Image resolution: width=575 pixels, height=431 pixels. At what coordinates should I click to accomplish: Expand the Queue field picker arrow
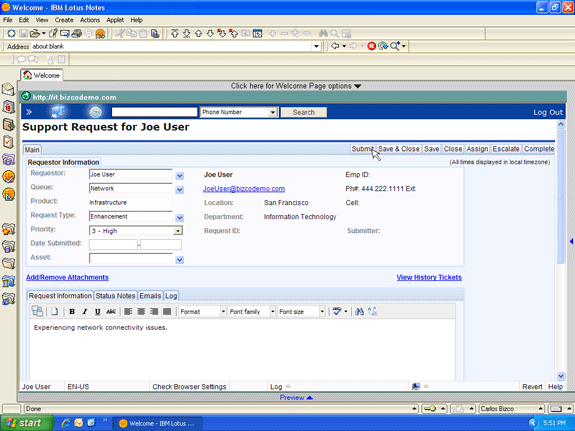tap(179, 190)
